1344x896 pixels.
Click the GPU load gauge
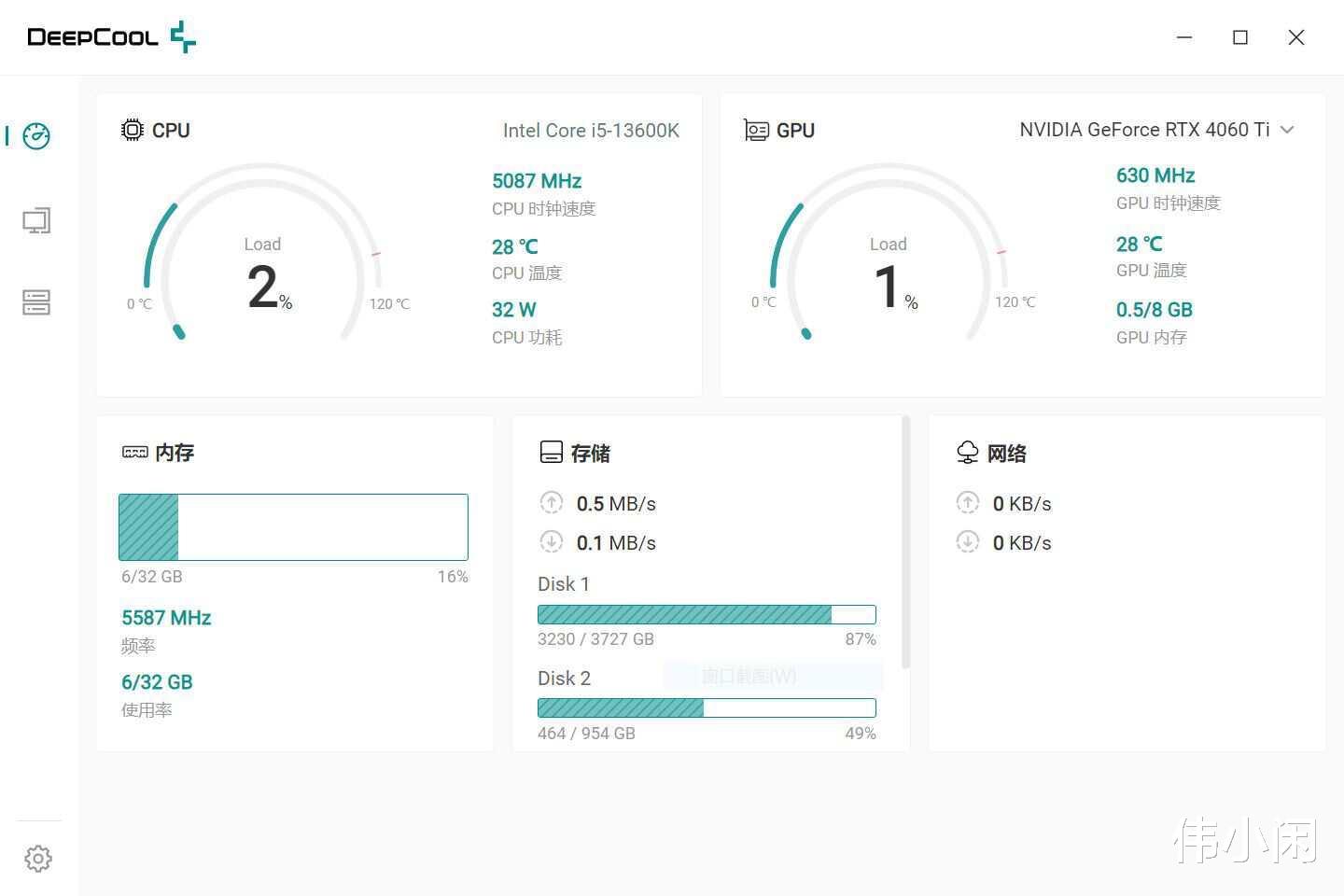[x=889, y=252]
